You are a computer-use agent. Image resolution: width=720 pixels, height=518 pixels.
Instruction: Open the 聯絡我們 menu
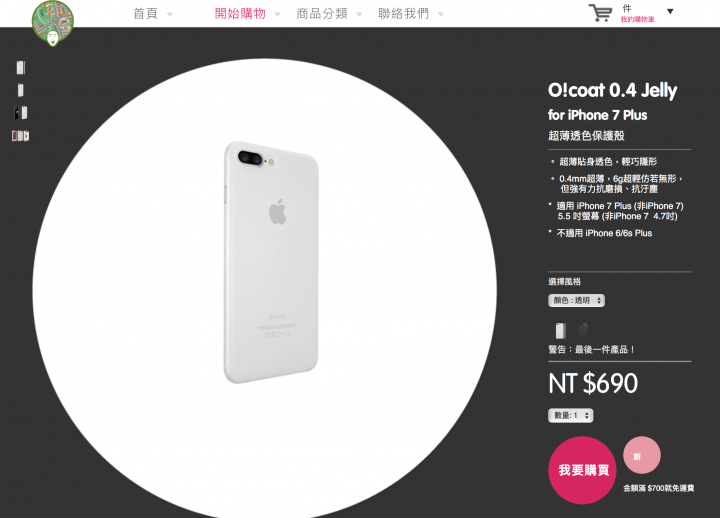(x=404, y=14)
